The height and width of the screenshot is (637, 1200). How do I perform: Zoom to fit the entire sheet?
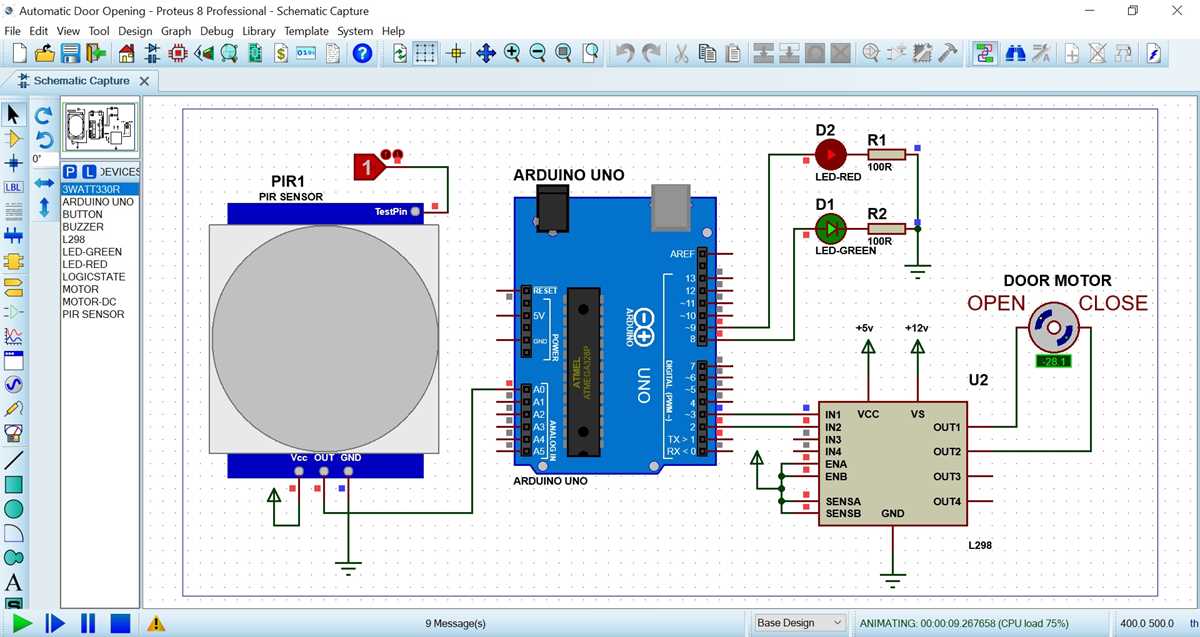[564, 53]
